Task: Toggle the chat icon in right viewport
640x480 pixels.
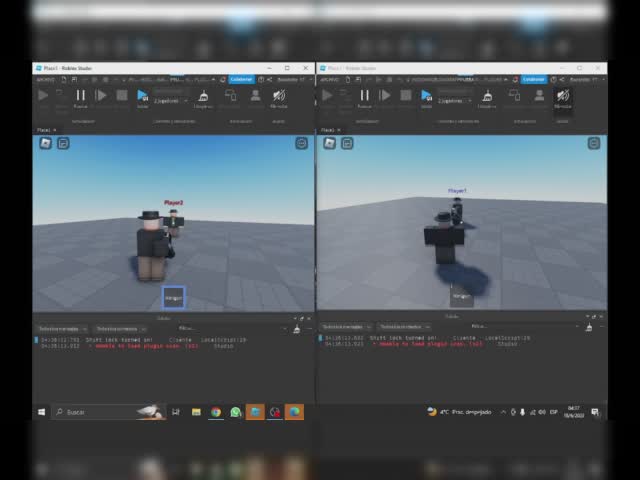Action: 347,143
